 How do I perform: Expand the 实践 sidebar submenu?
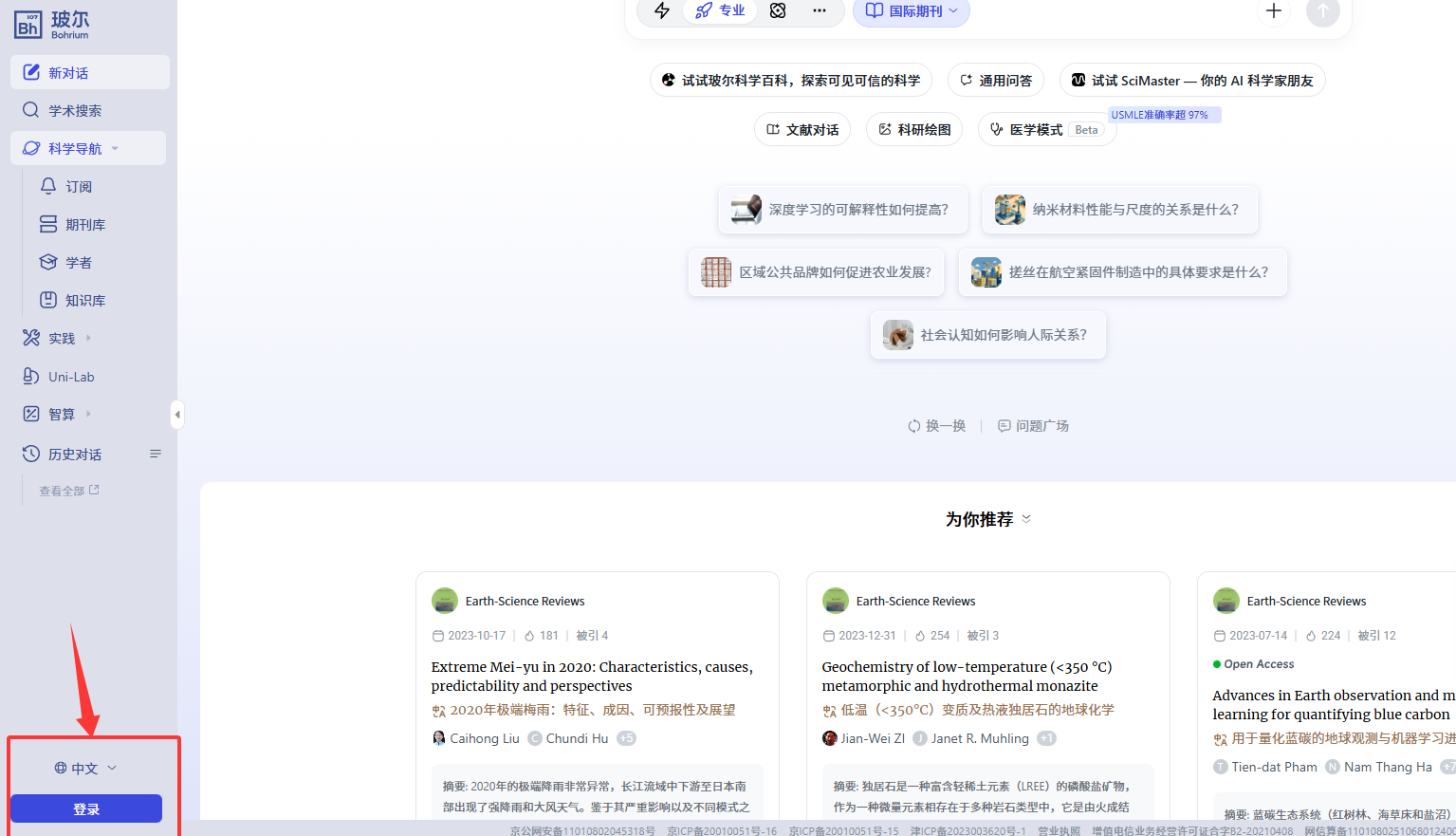point(88,338)
